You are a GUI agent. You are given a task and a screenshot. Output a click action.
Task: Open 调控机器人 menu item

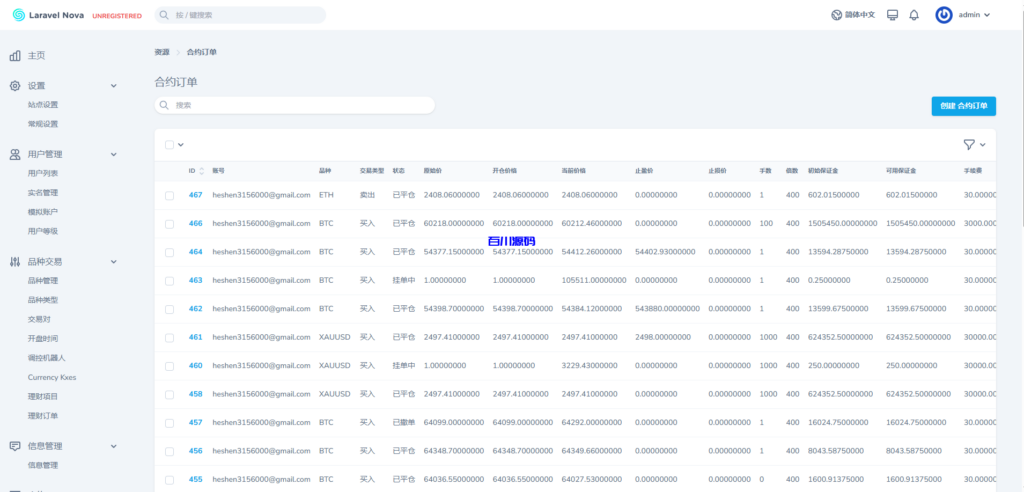tap(47, 358)
